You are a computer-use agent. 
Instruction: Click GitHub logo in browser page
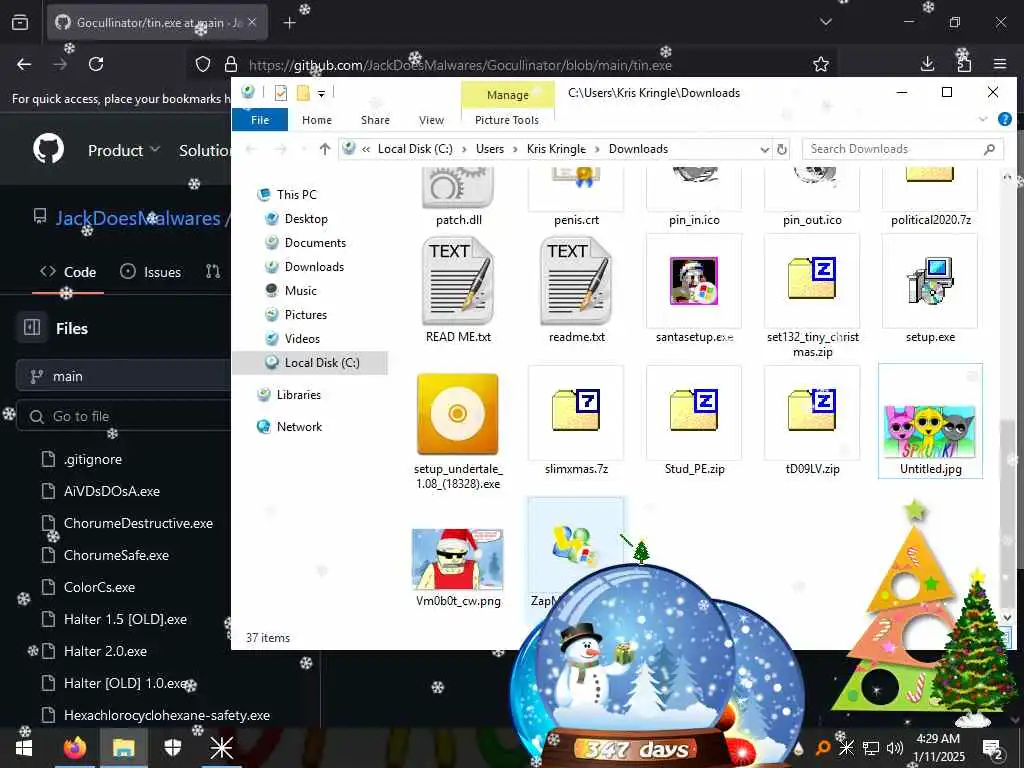tap(49, 149)
